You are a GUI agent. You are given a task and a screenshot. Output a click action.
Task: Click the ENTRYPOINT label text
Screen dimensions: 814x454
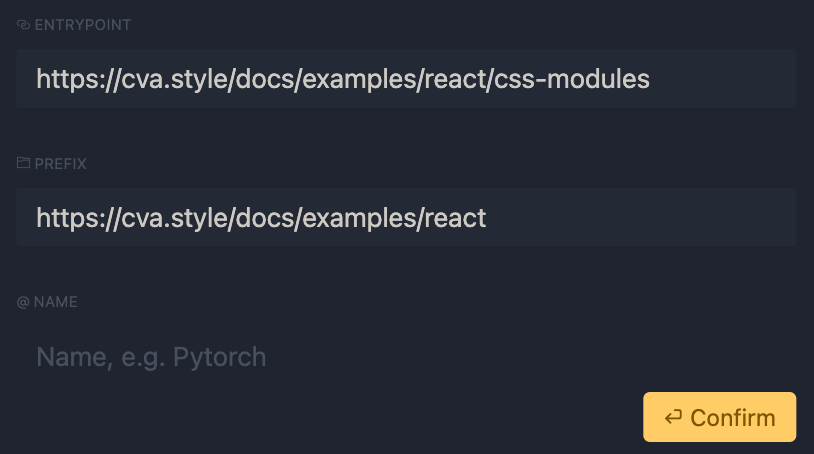coord(83,25)
